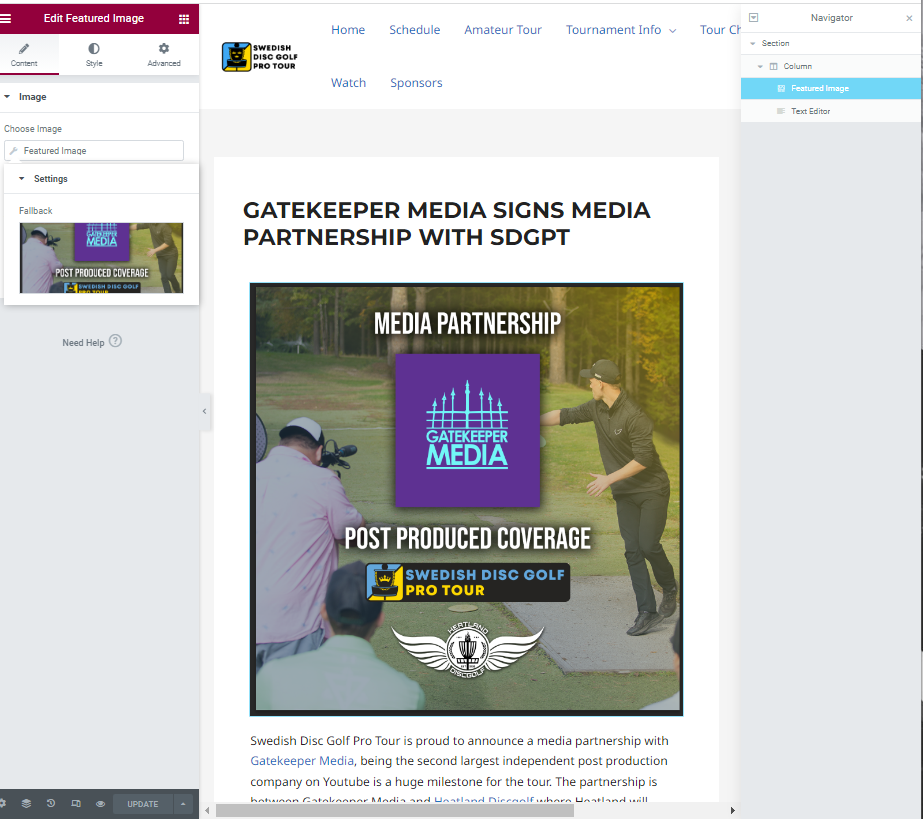Click the Swedish Disc Golf Pro Tour logo
This screenshot has width=923, height=819.
click(260, 57)
